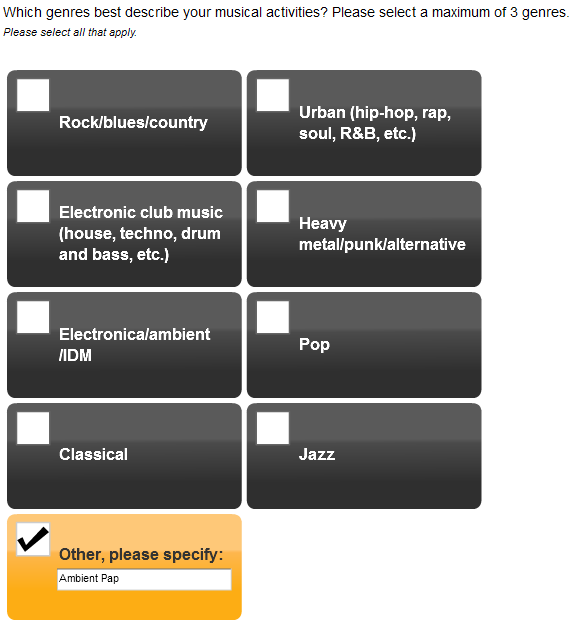Tick the Urban hip-hop rap checkbox
The width and height of the screenshot is (572, 626).
point(273,95)
